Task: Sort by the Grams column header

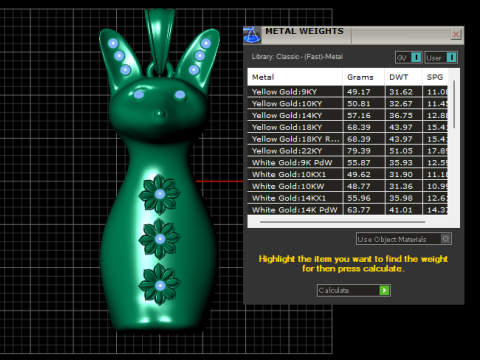Action: (x=363, y=77)
